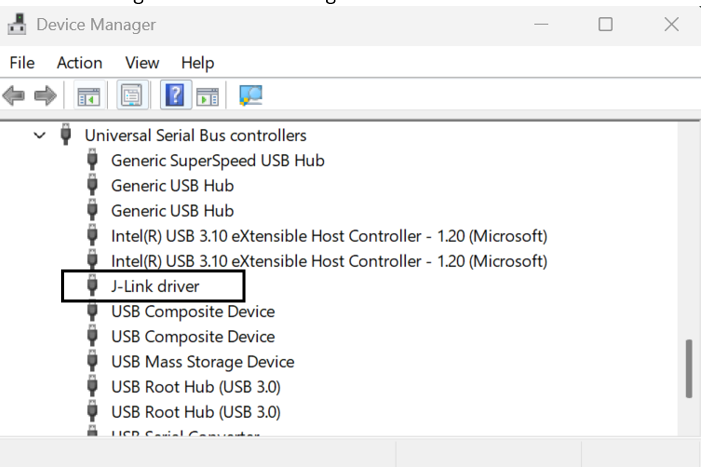Open the Help menu
The width and height of the screenshot is (701, 467).
pos(198,62)
